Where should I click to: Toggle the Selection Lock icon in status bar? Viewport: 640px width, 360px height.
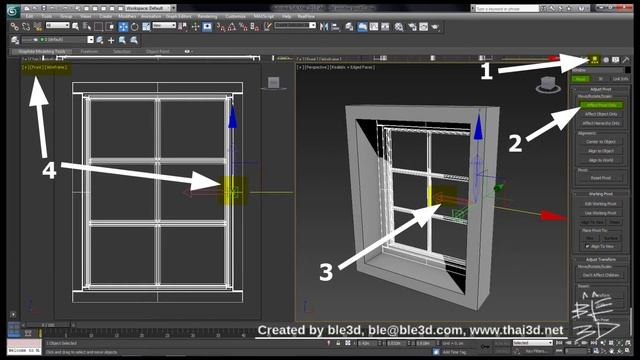(x=338, y=343)
